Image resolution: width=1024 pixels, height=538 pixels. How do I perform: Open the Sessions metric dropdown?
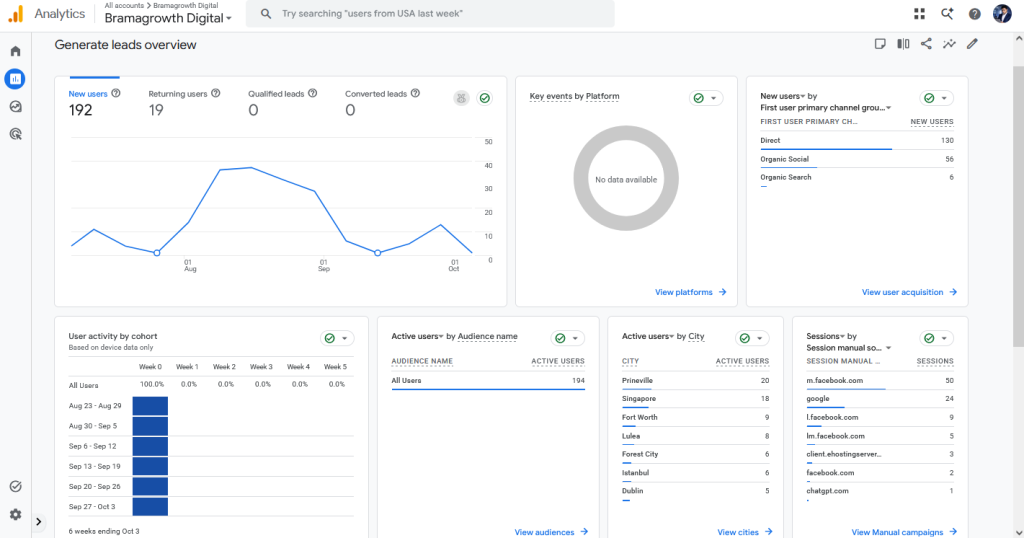825,336
